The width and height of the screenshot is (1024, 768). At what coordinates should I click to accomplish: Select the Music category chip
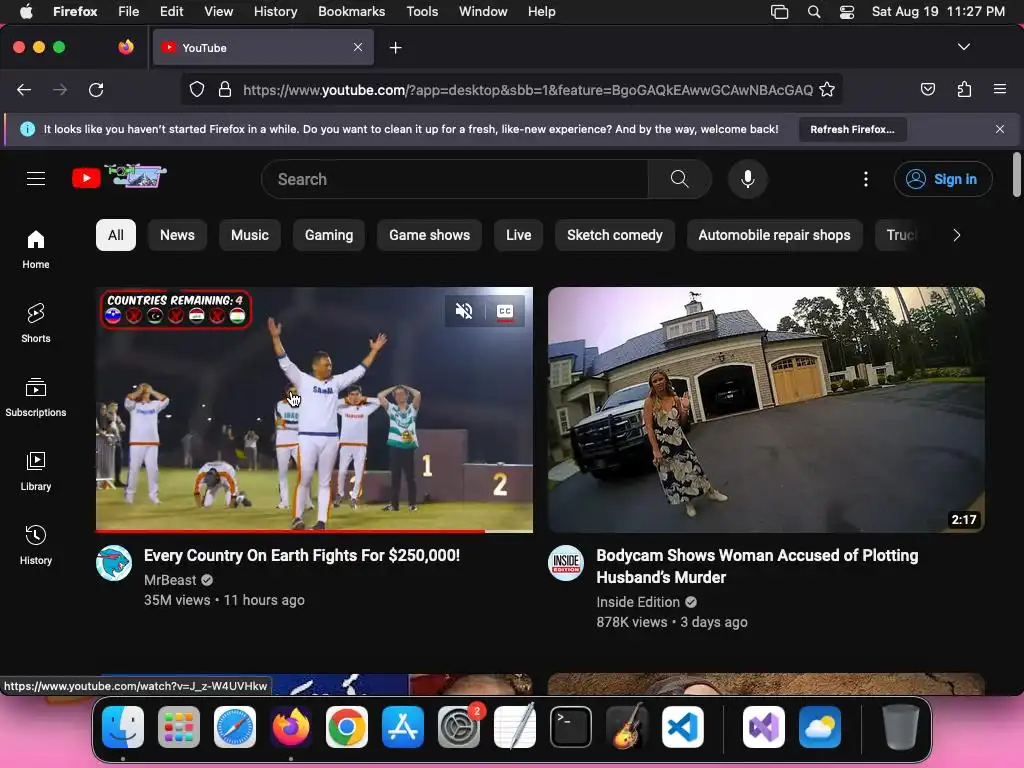point(249,235)
